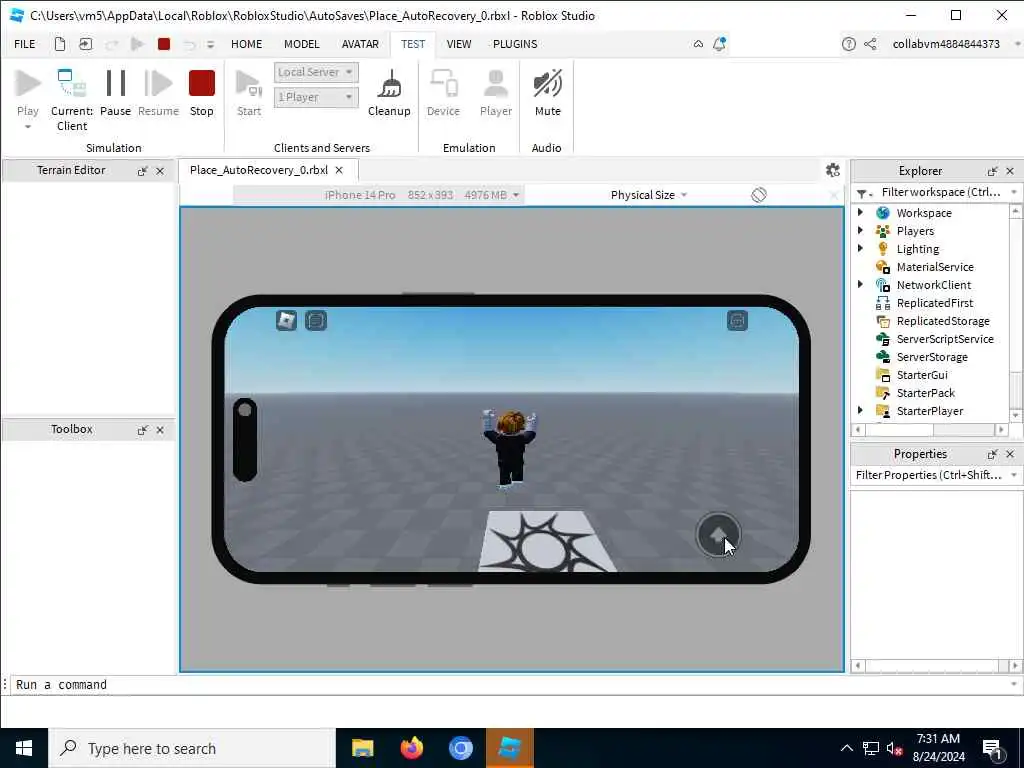
Task: Open the Filter Properties dropdown arrow
Action: [1014, 475]
